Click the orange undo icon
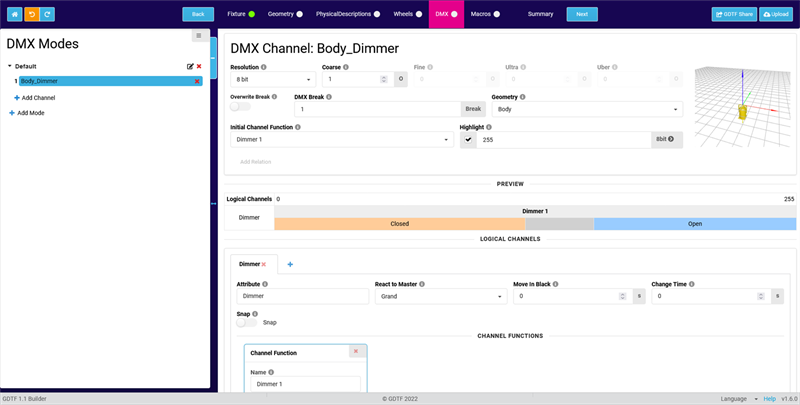Viewport: 800px width, 405px height. coord(31,14)
